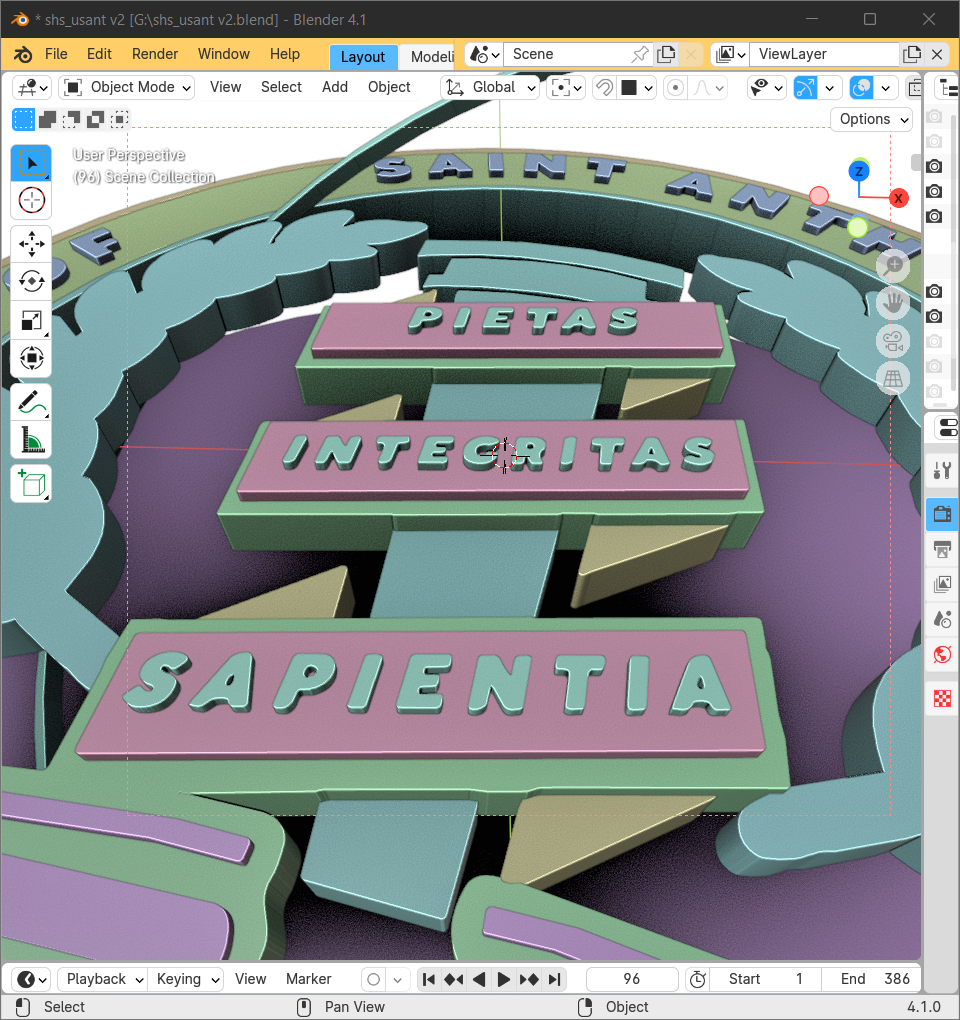Set selection mode to Subtract
This screenshot has width=960, height=1020.
(x=72, y=120)
